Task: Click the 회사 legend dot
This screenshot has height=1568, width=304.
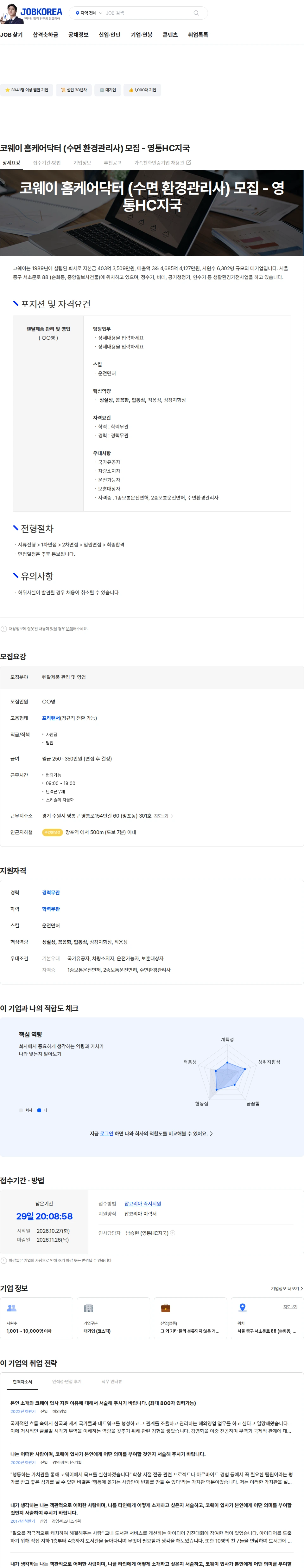Action: [x=21, y=1110]
